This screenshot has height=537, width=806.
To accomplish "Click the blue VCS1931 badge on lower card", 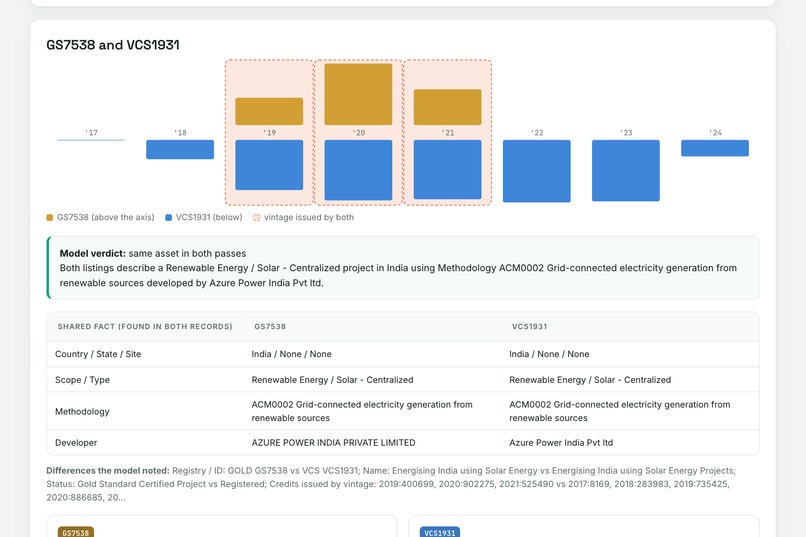I will coord(439,532).
